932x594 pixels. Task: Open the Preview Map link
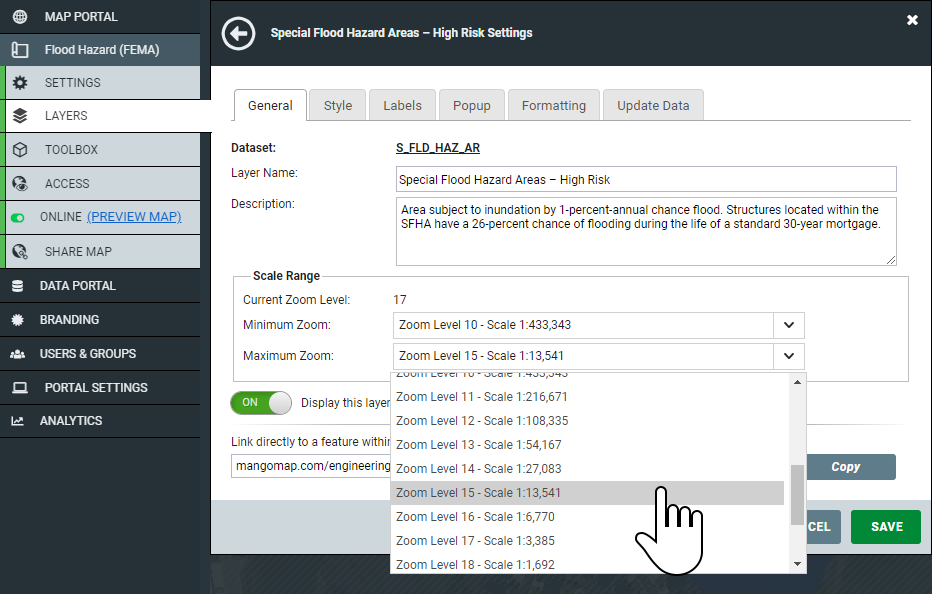point(134,217)
